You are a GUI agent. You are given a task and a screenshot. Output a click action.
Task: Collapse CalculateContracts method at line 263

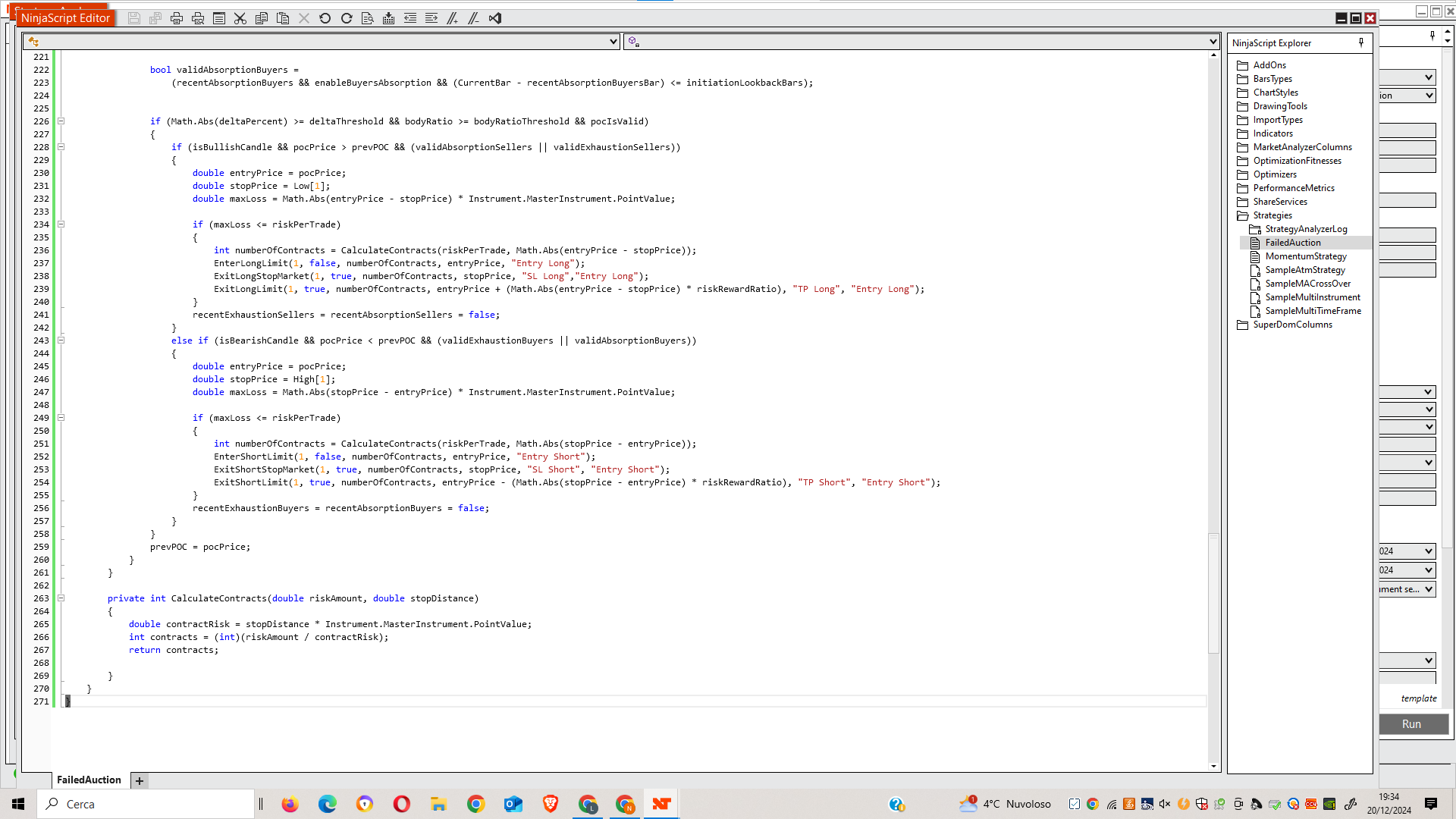pyautogui.click(x=61, y=598)
